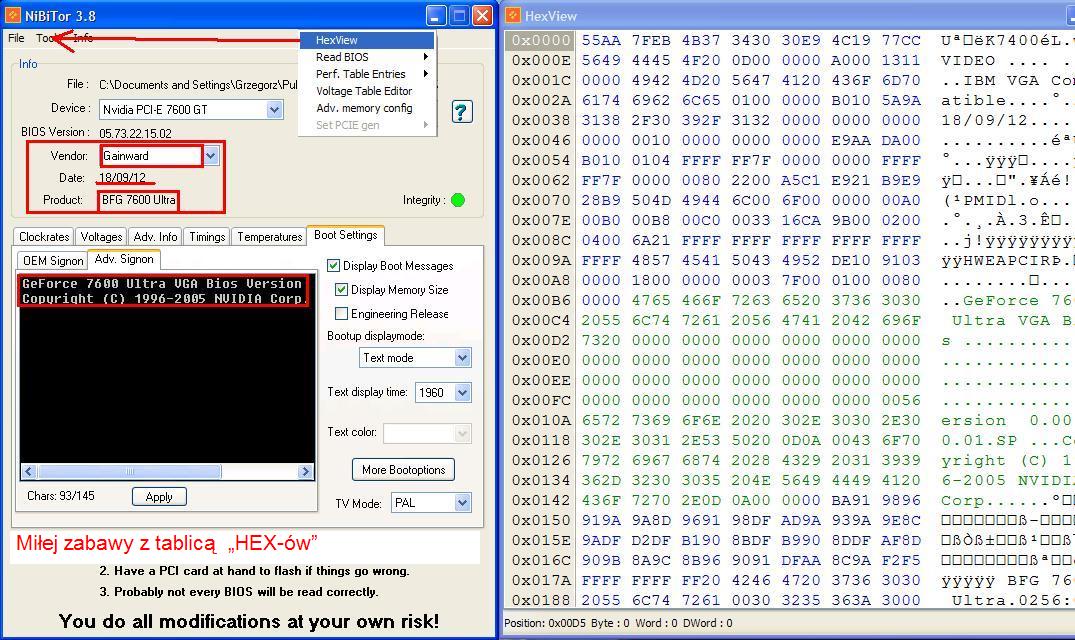The image size is (1075, 640).
Task: Click hex offset 0x017A in HexView
Action: point(540,580)
